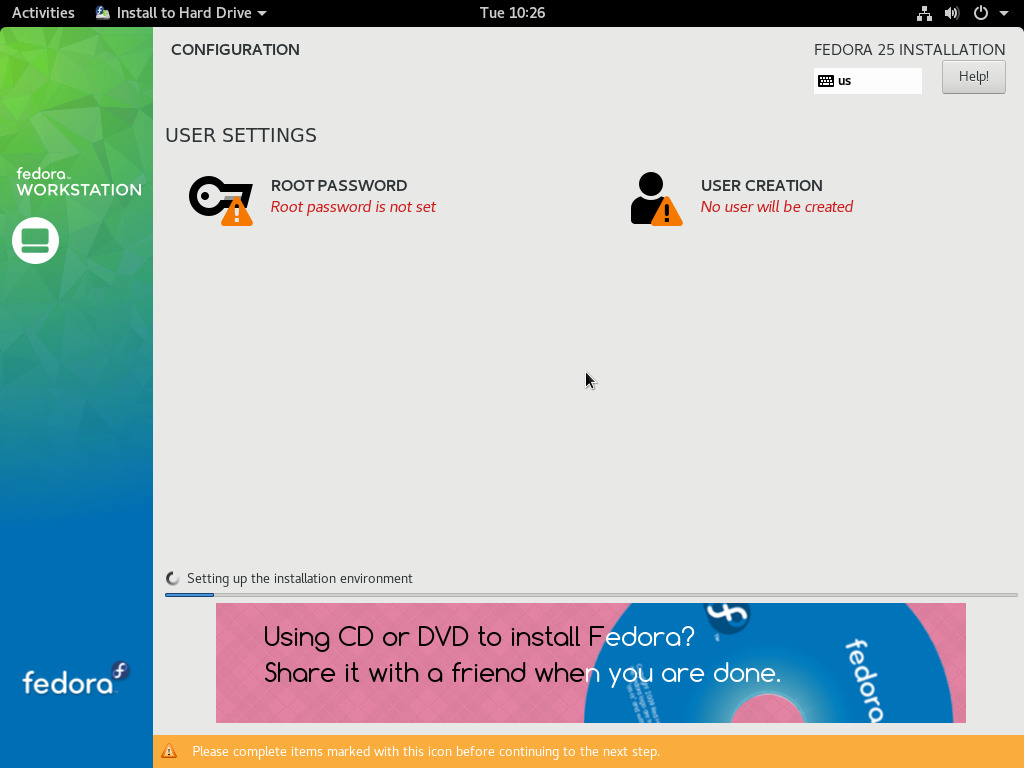Open the Root Password key icon
This screenshot has width=1024, height=768.
click(220, 198)
